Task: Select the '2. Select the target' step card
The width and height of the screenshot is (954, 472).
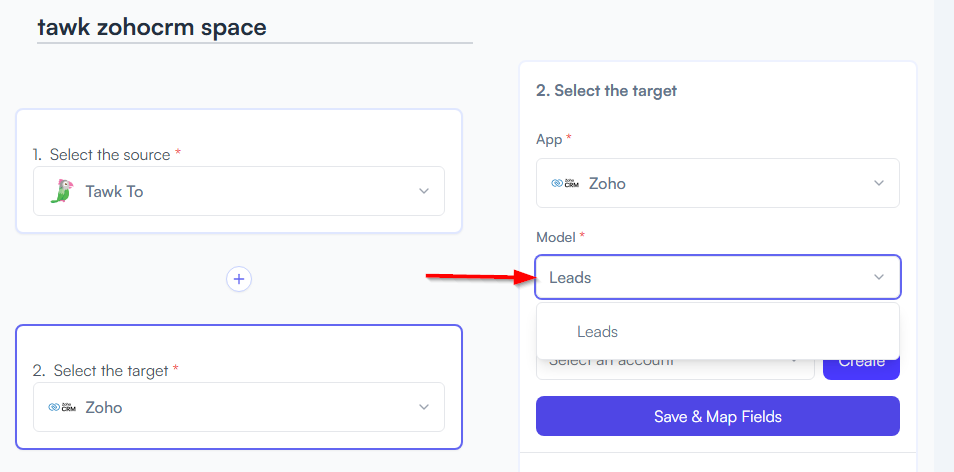Action: click(238, 387)
